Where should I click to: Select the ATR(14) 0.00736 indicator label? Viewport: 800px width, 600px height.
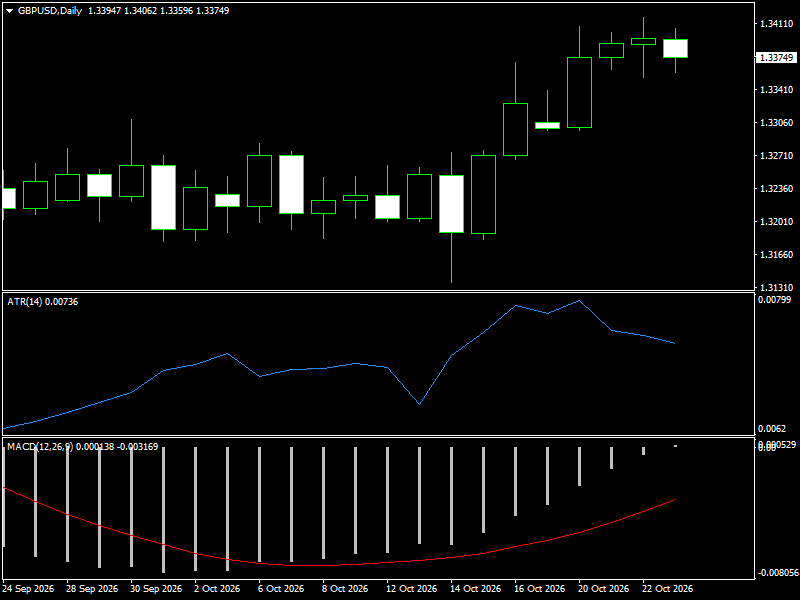coord(43,302)
